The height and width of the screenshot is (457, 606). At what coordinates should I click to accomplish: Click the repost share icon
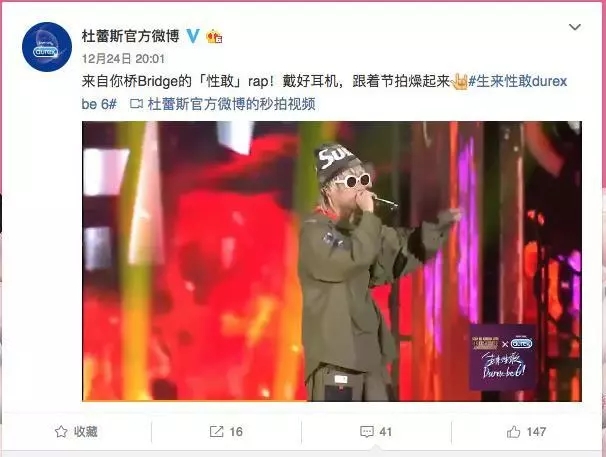[216, 431]
